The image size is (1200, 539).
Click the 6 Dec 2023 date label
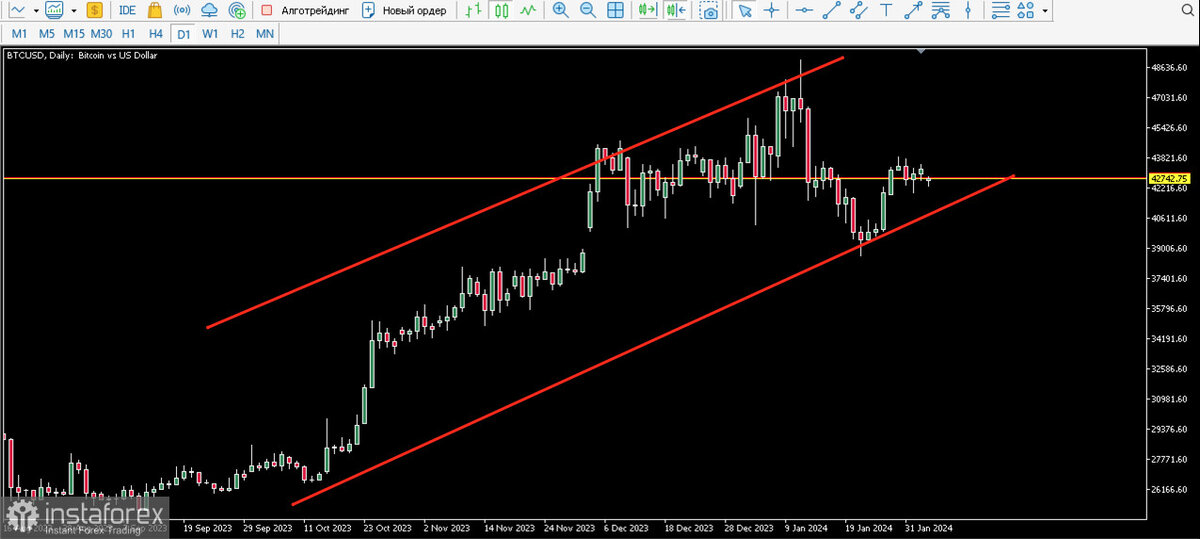pos(626,528)
